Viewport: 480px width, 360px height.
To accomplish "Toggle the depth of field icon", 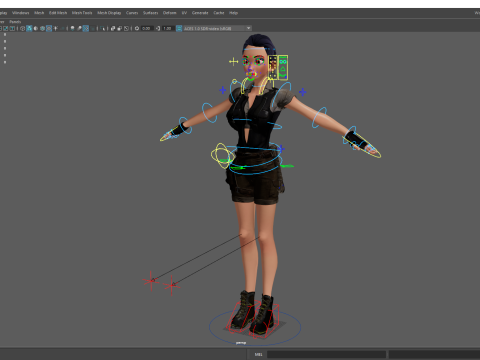I will click(92, 28).
